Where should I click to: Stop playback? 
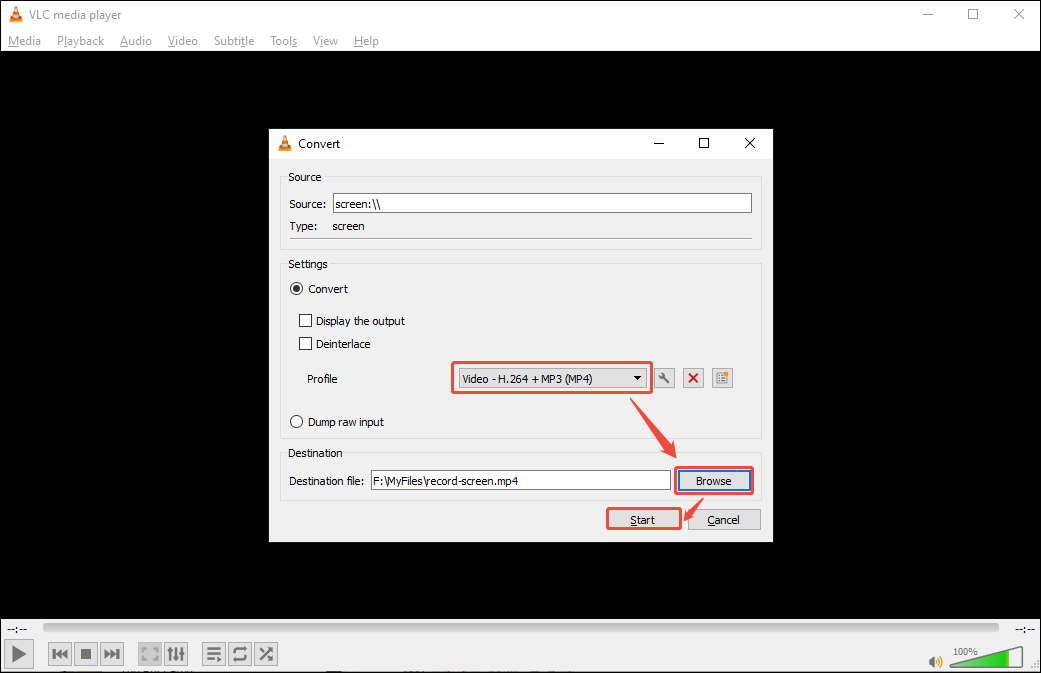(85, 653)
